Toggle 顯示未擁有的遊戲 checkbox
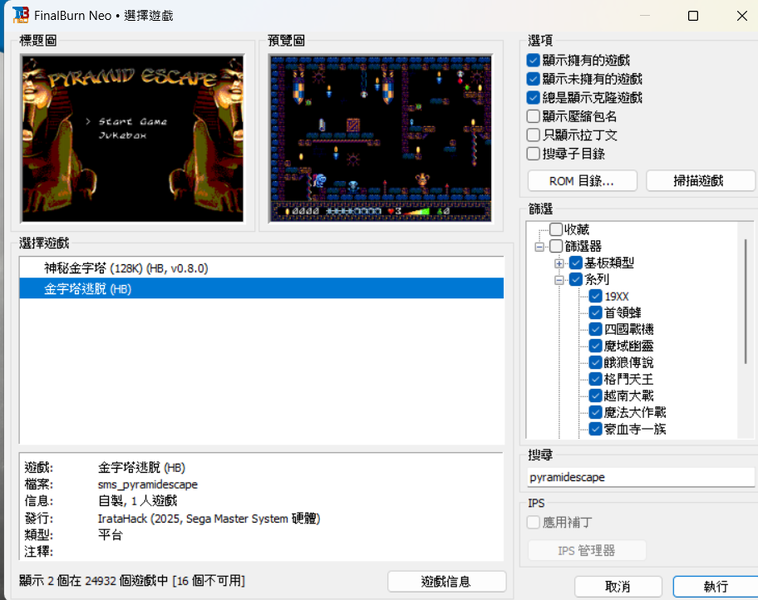Screen dimensions: 758x600 tap(533, 79)
